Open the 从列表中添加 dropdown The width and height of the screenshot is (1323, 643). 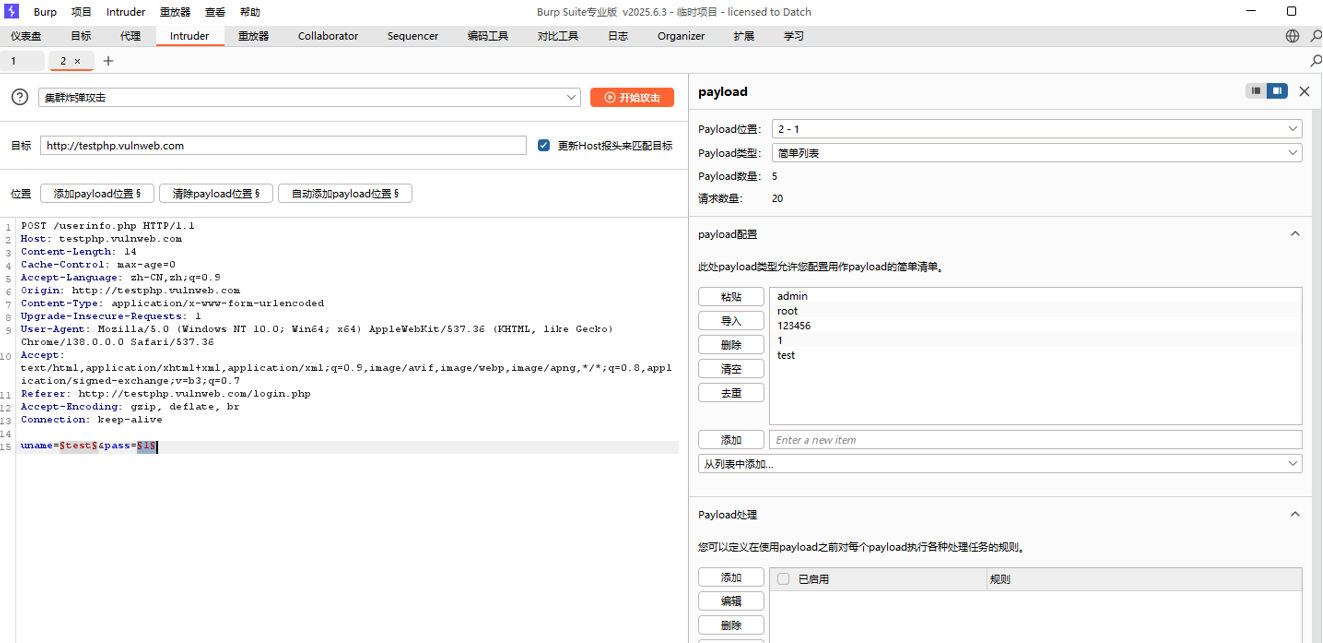pyautogui.click(x=1000, y=464)
